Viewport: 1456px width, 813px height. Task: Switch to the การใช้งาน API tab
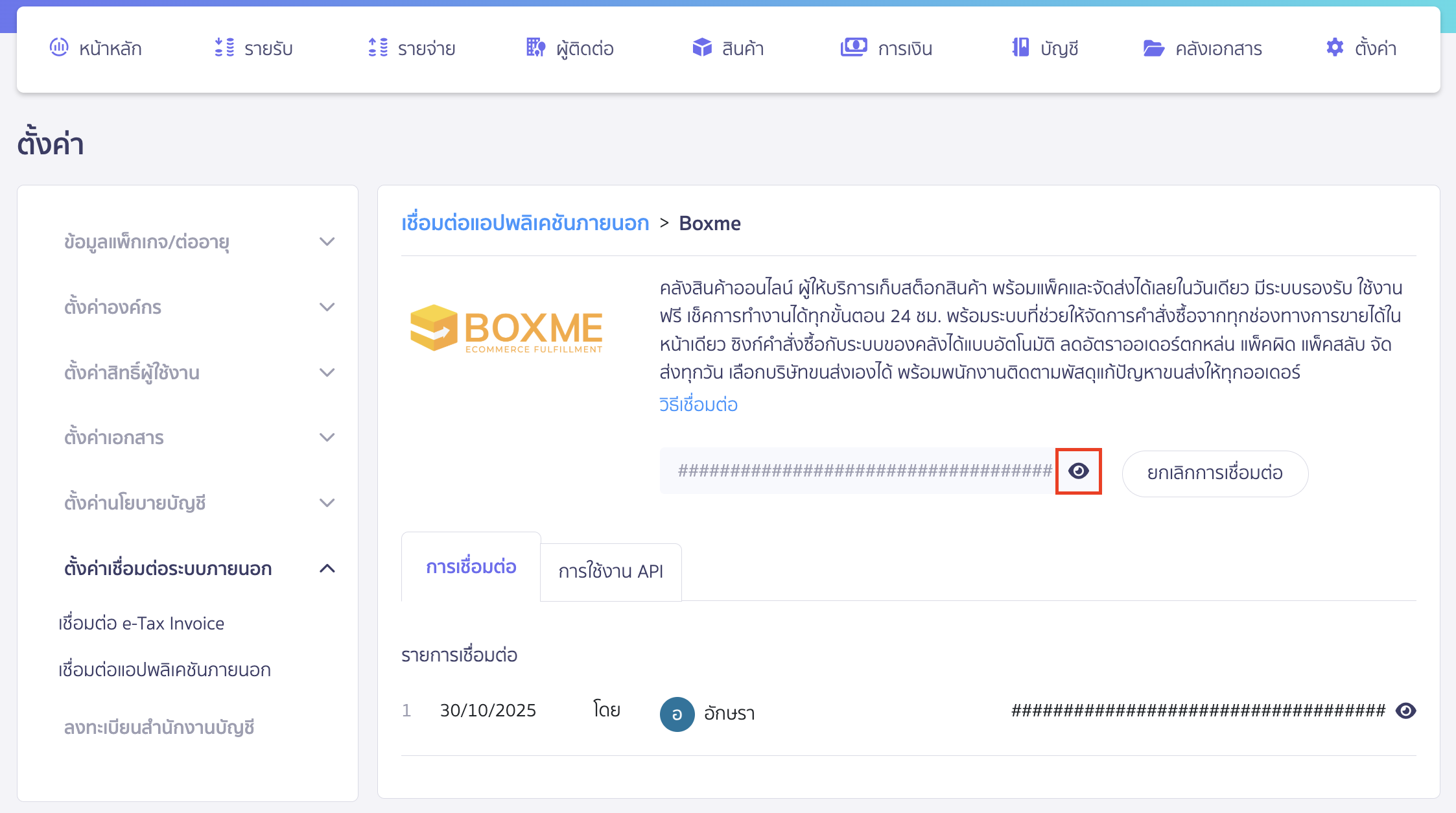611,572
